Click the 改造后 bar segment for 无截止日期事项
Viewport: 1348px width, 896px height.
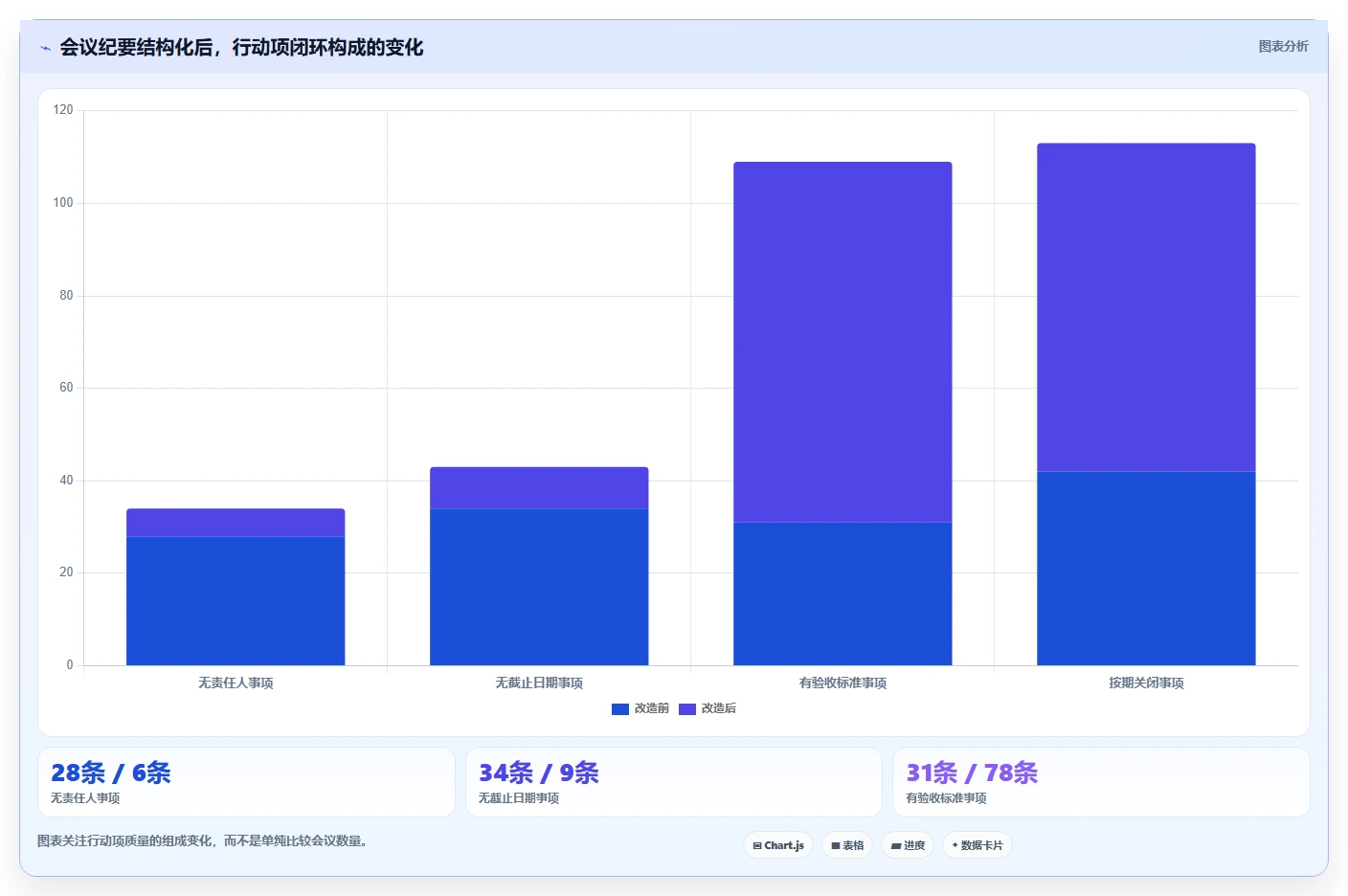539,488
